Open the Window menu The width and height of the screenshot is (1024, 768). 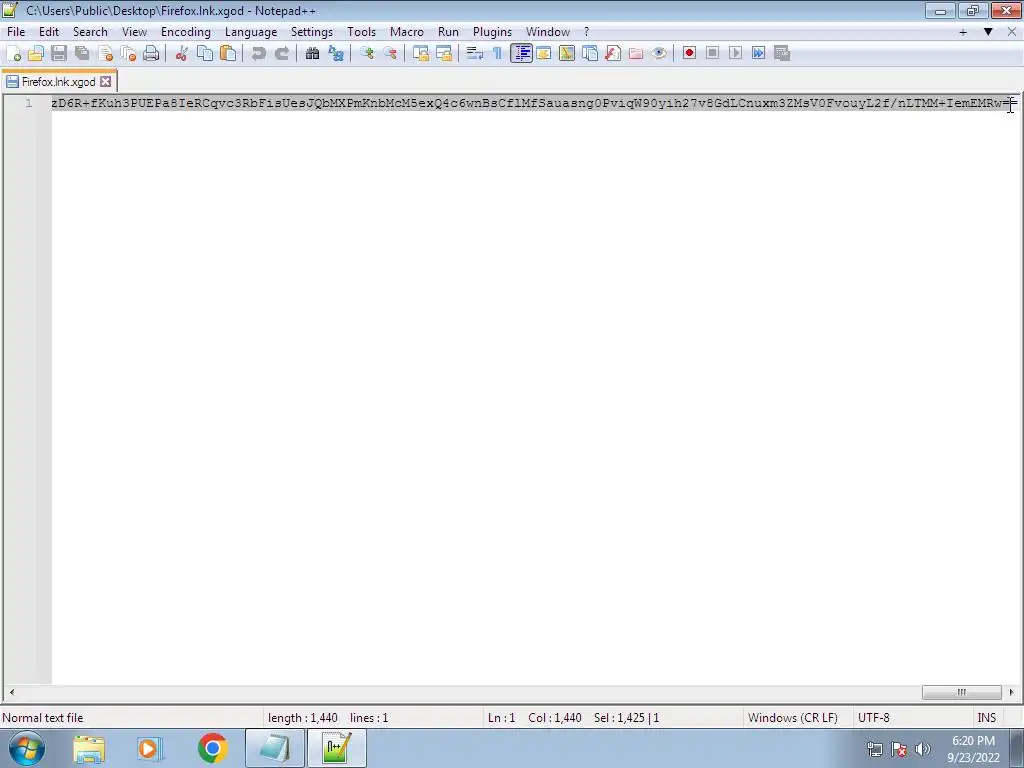(548, 32)
